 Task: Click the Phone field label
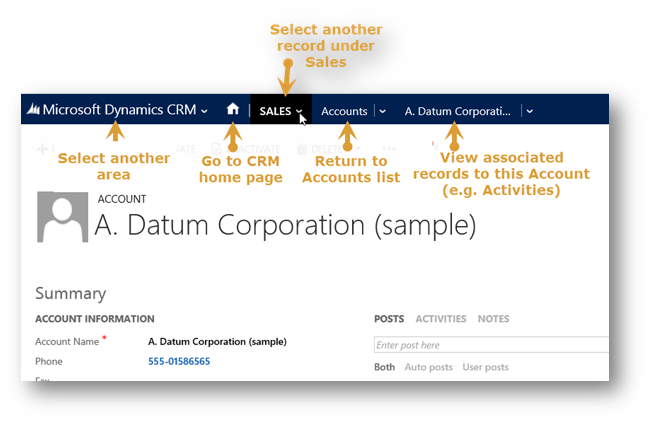(49, 362)
